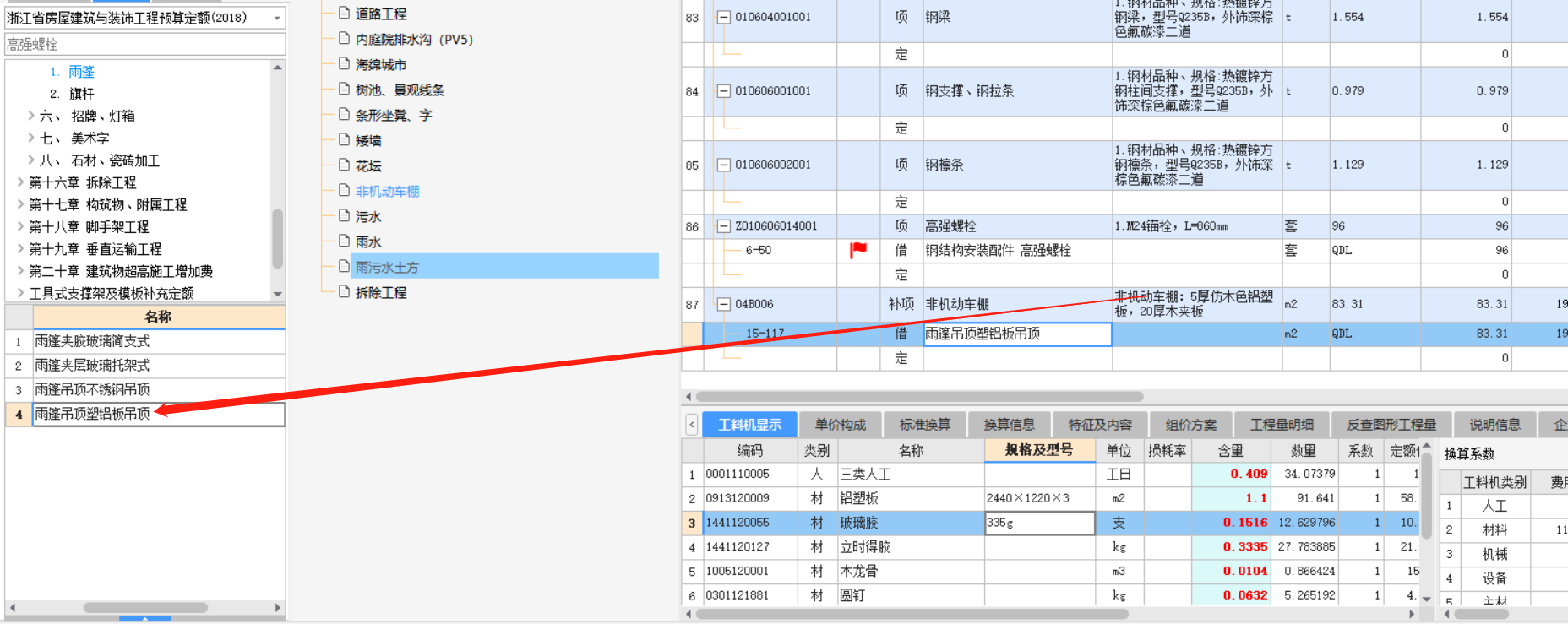Click the horizontal scrollbar under the bill table
The image size is (1568, 624).
pos(919,396)
